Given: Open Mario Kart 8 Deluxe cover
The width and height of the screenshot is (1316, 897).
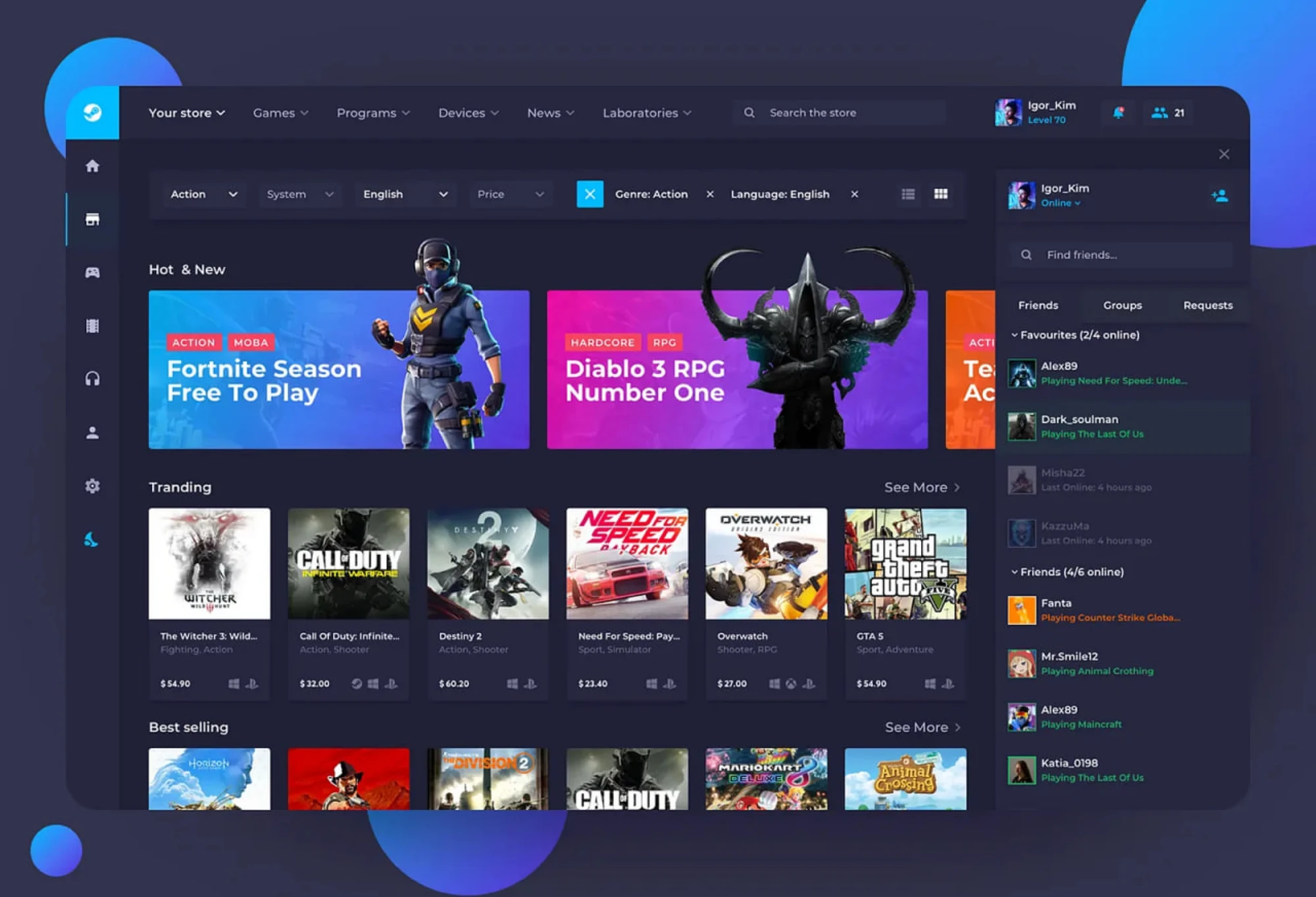Looking at the screenshot, I should (766, 779).
